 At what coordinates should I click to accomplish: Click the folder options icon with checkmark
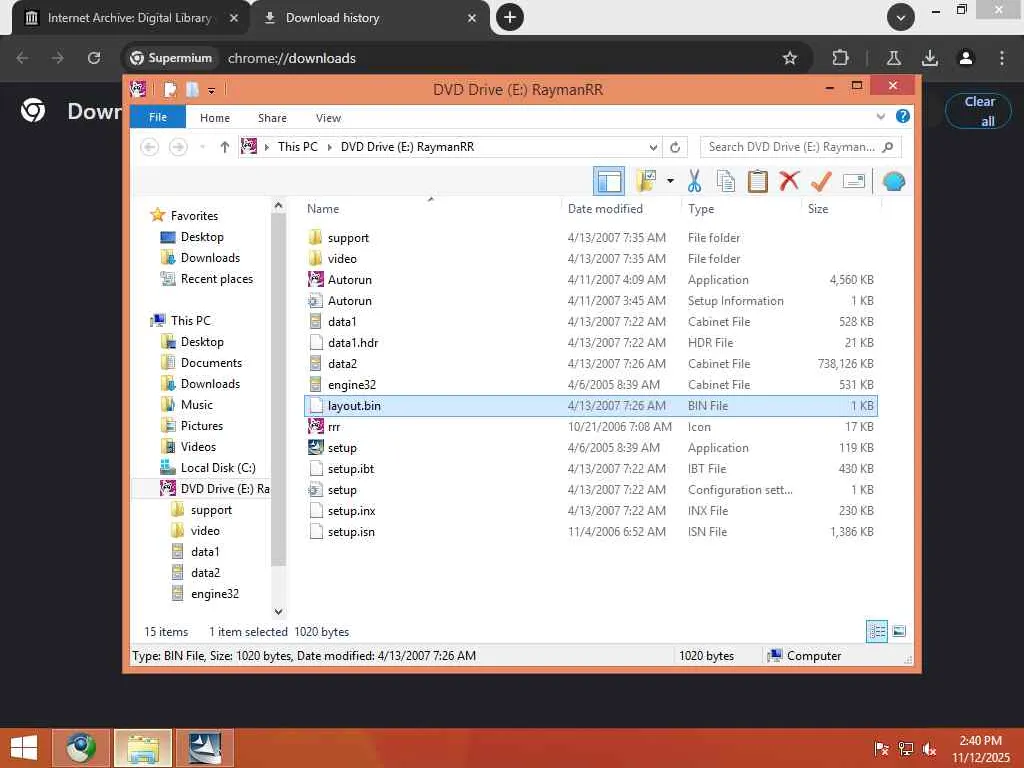pos(646,181)
